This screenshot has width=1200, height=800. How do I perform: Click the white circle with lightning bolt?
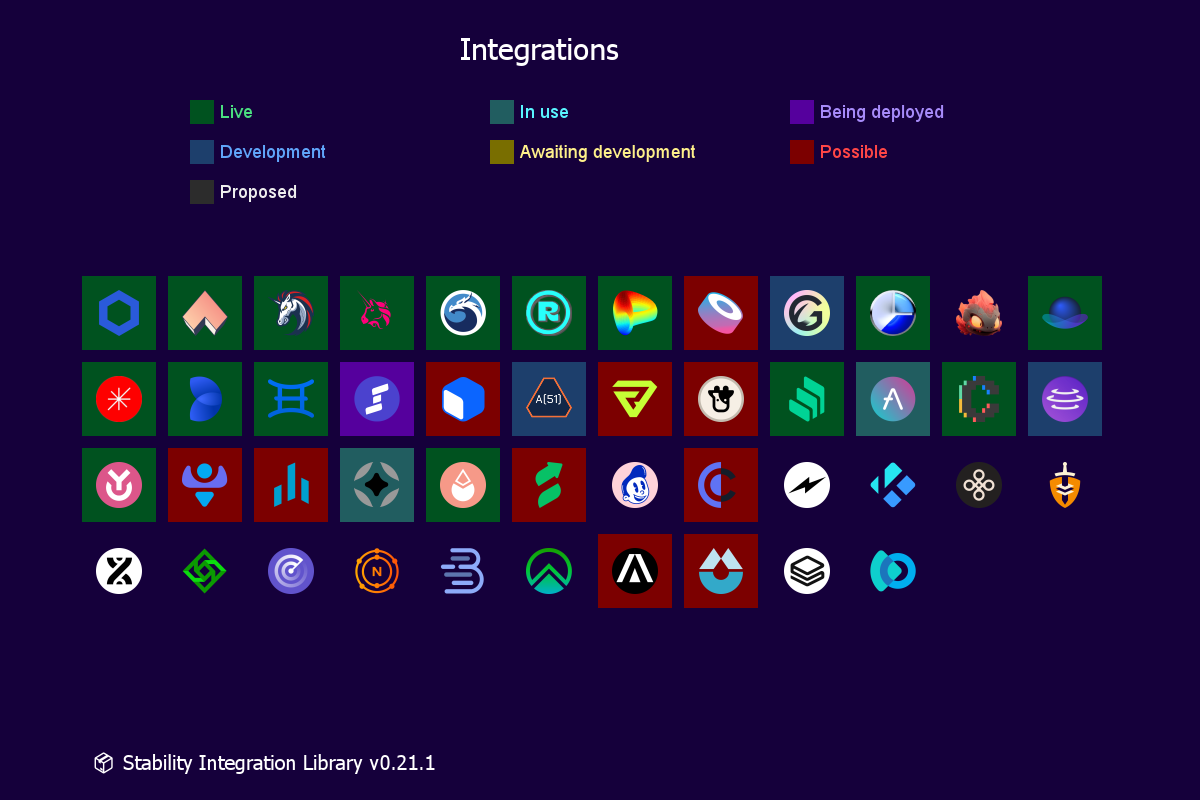click(x=807, y=485)
